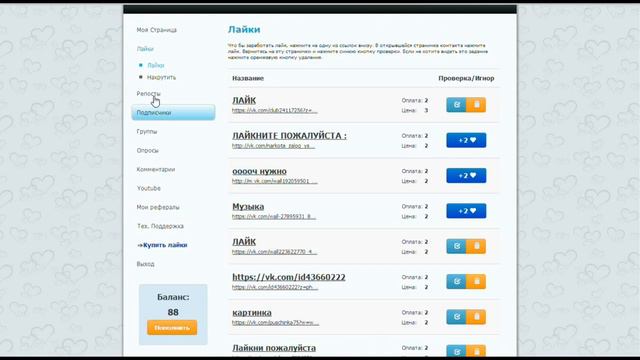Go to the Комментарии section
Screen dimensions: 640x360
click(x=156, y=169)
